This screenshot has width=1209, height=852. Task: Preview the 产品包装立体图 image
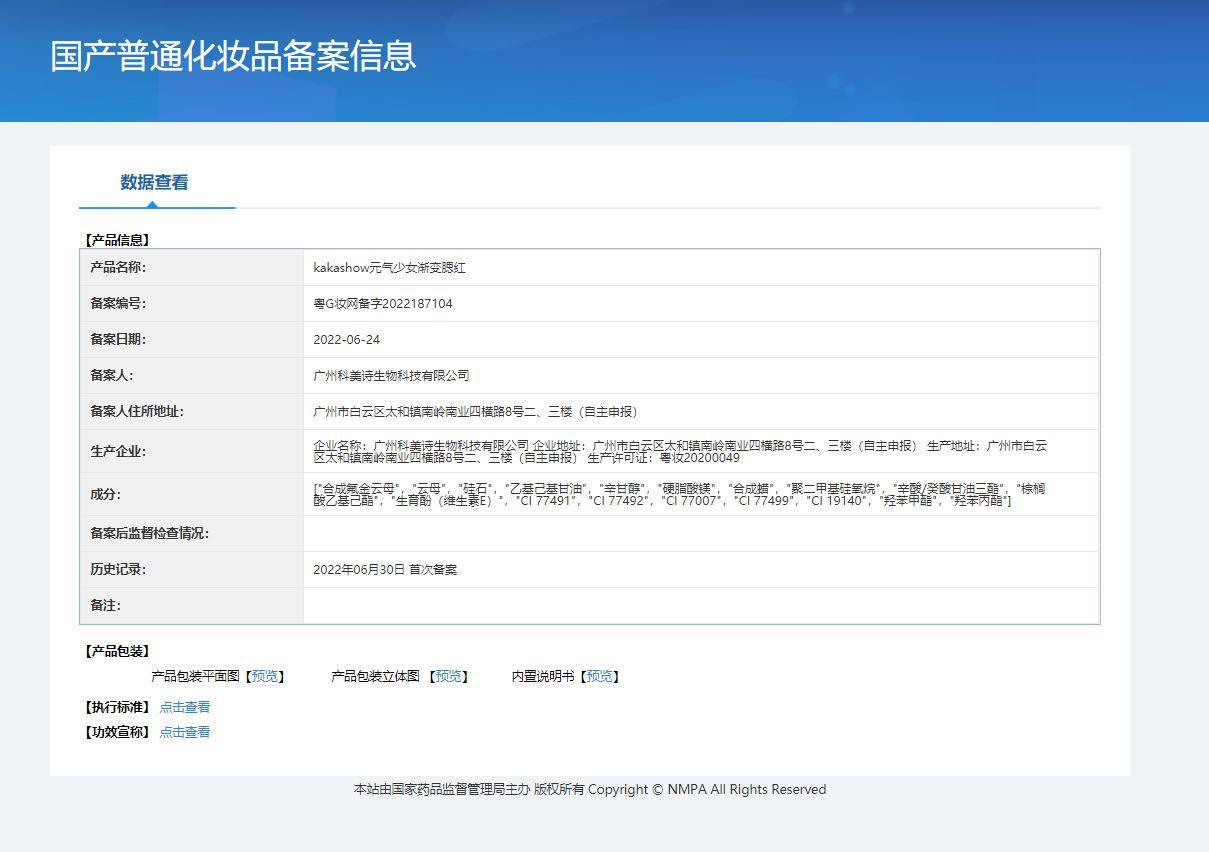(449, 677)
